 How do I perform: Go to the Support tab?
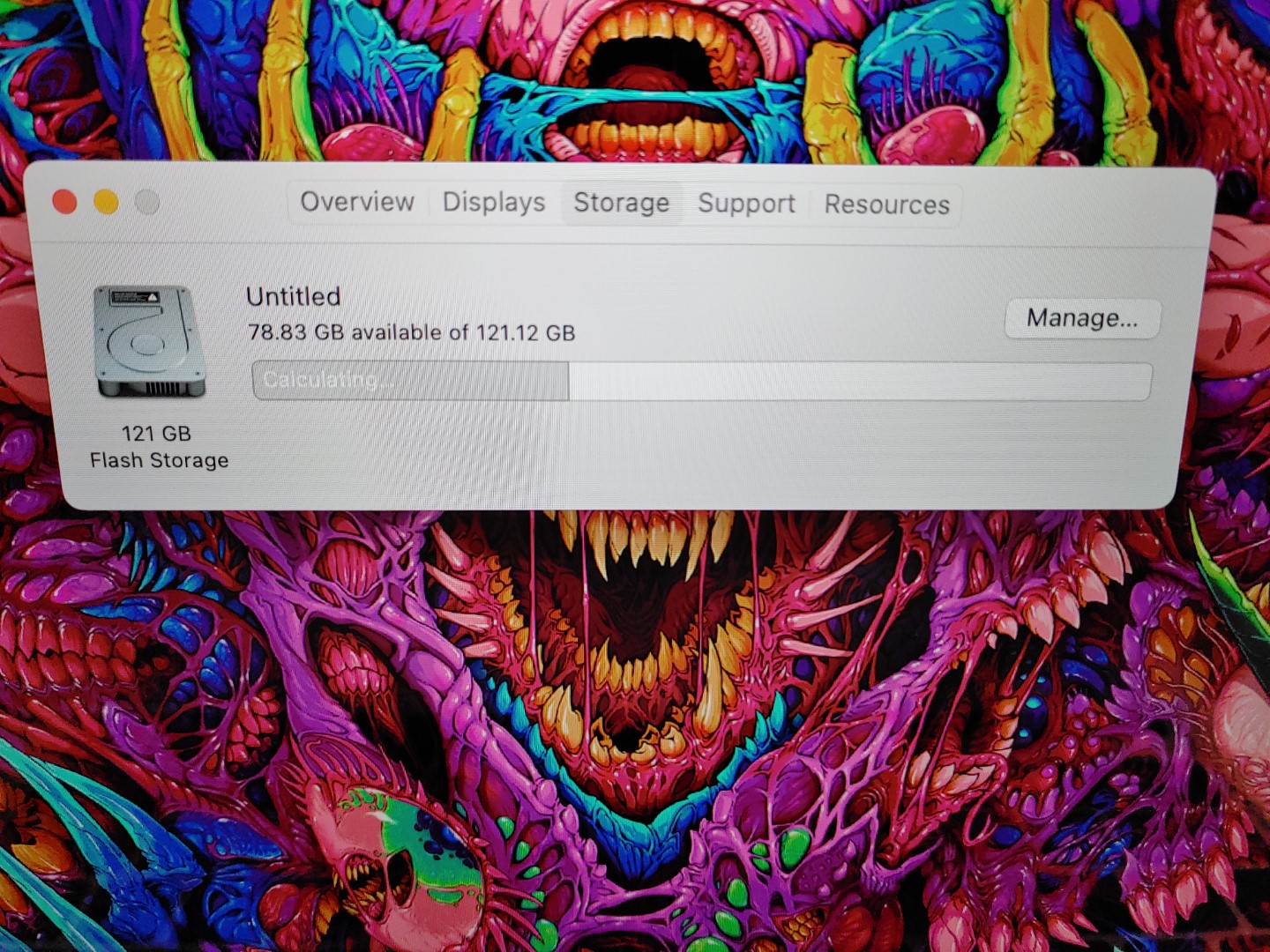[x=746, y=205]
